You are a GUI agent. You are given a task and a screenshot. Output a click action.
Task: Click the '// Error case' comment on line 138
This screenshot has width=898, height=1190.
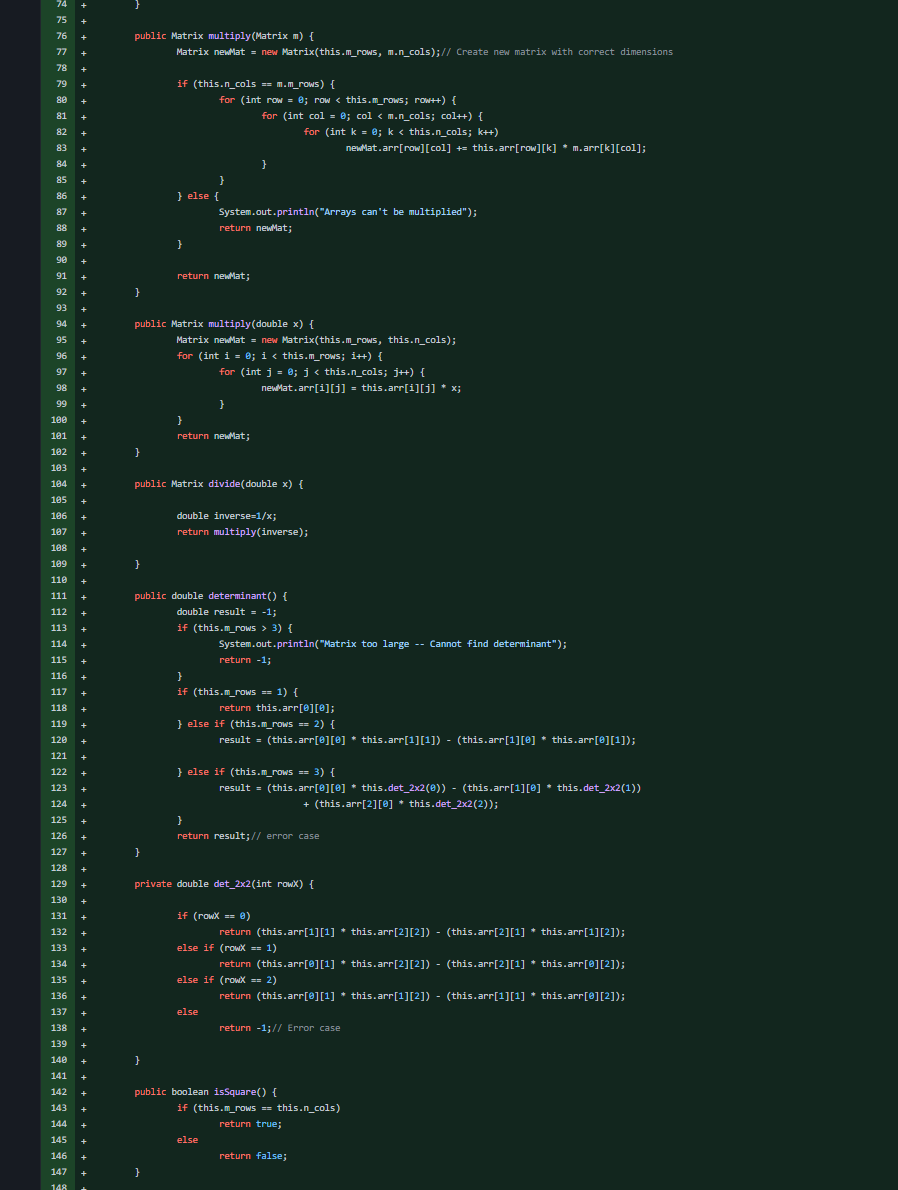click(306, 1028)
